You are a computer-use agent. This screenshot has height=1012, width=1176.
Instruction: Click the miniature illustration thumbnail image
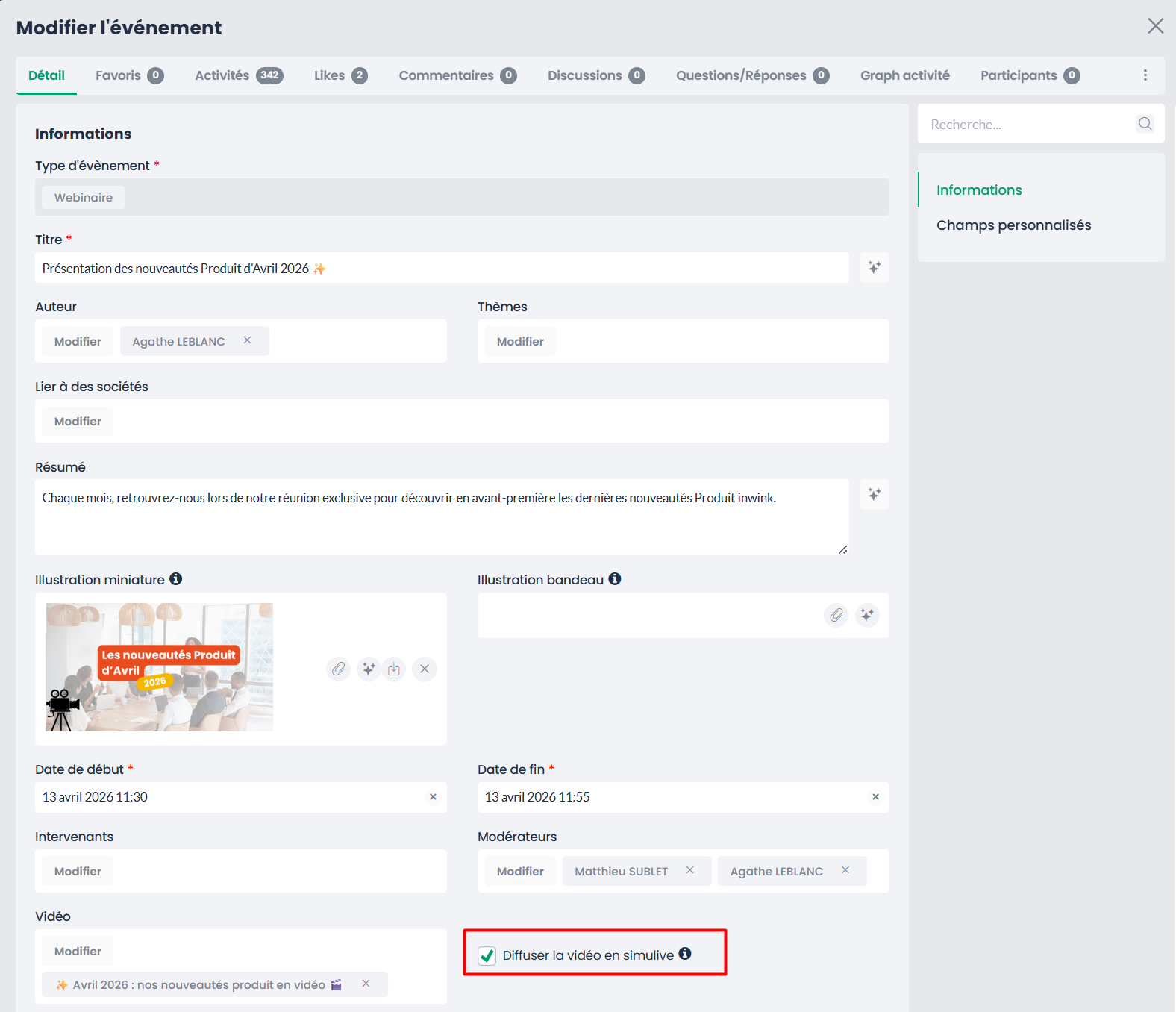[x=159, y=667]
